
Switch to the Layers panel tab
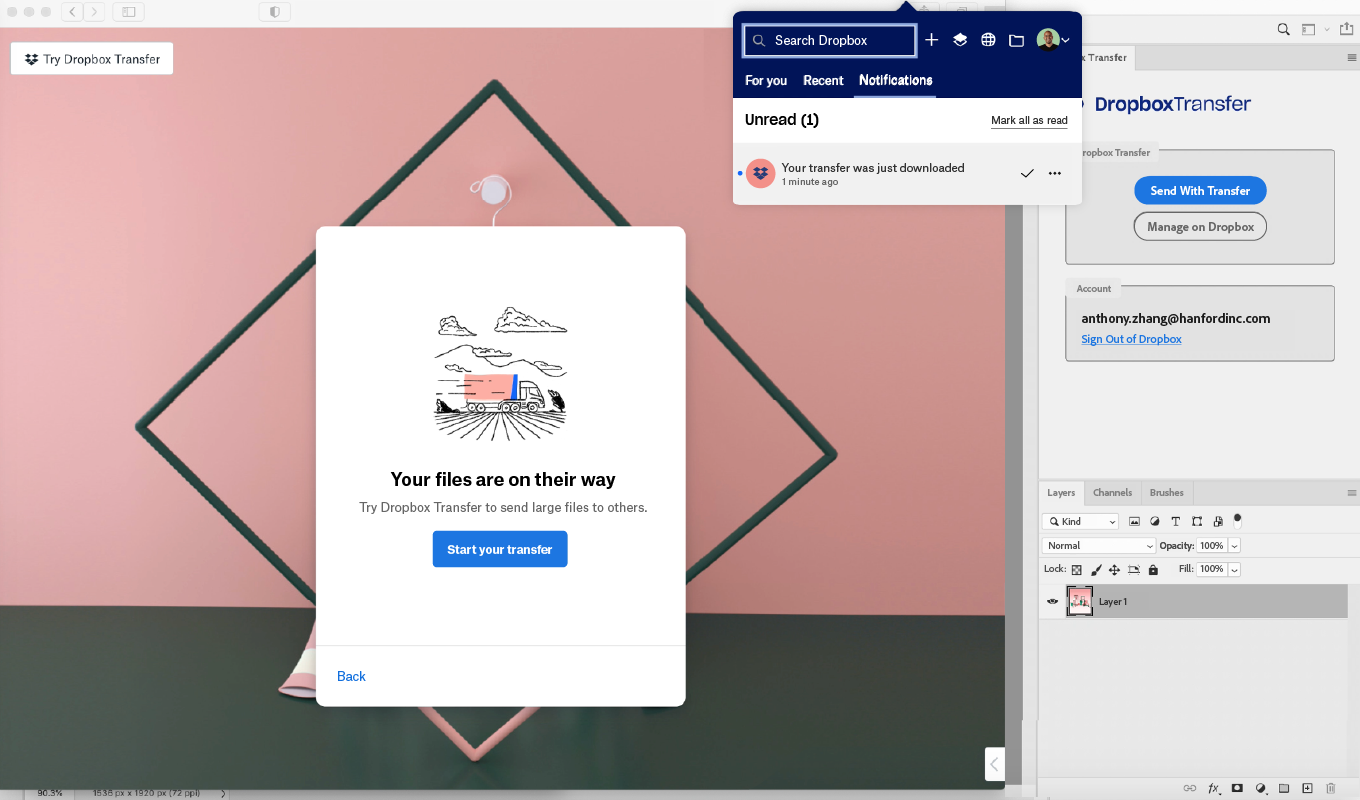click(1061, 492)
